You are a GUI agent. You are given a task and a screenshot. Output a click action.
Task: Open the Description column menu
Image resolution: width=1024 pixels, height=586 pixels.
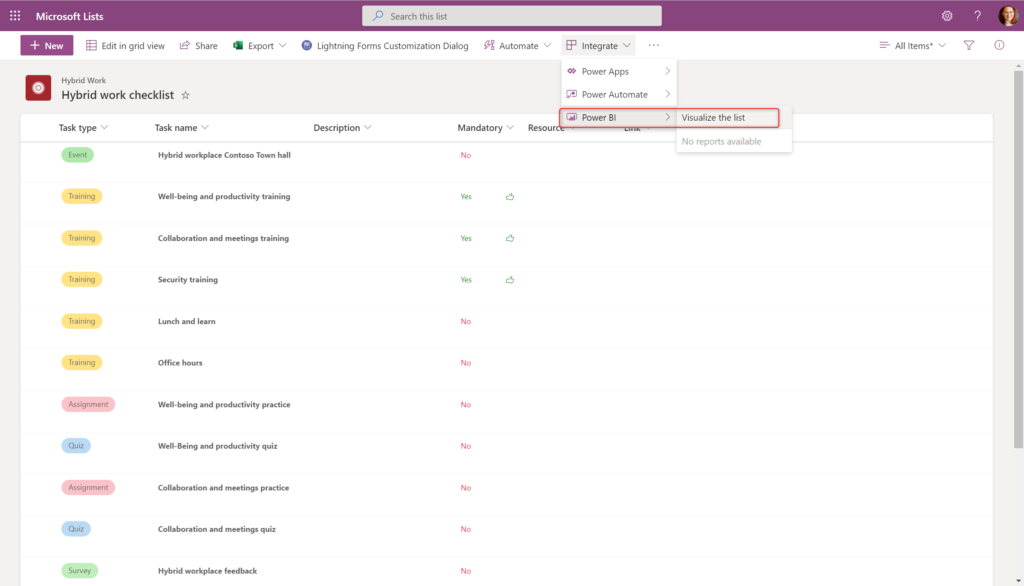point(342,127)
